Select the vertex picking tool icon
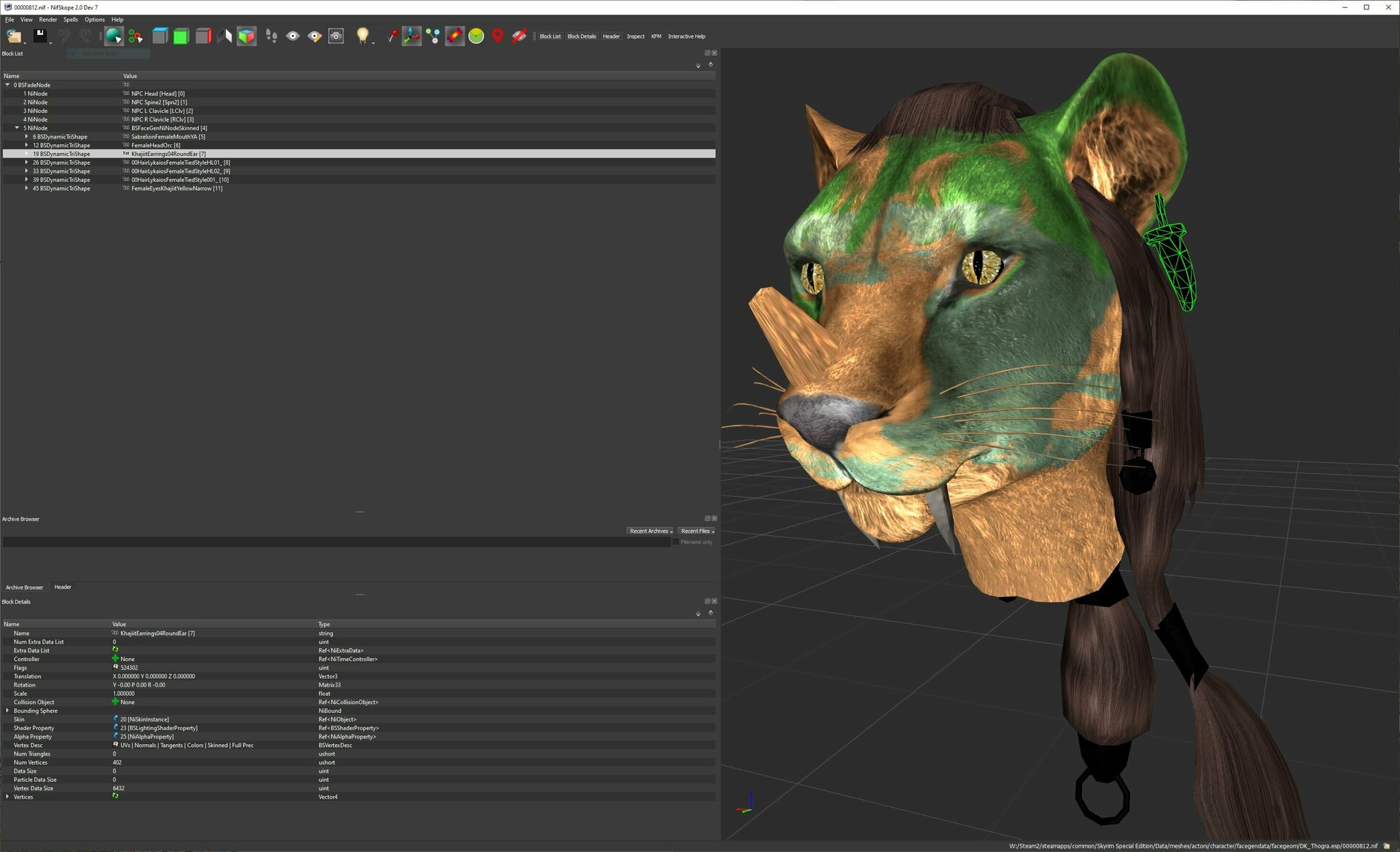1400x852 pixels. tap(136, 36)
